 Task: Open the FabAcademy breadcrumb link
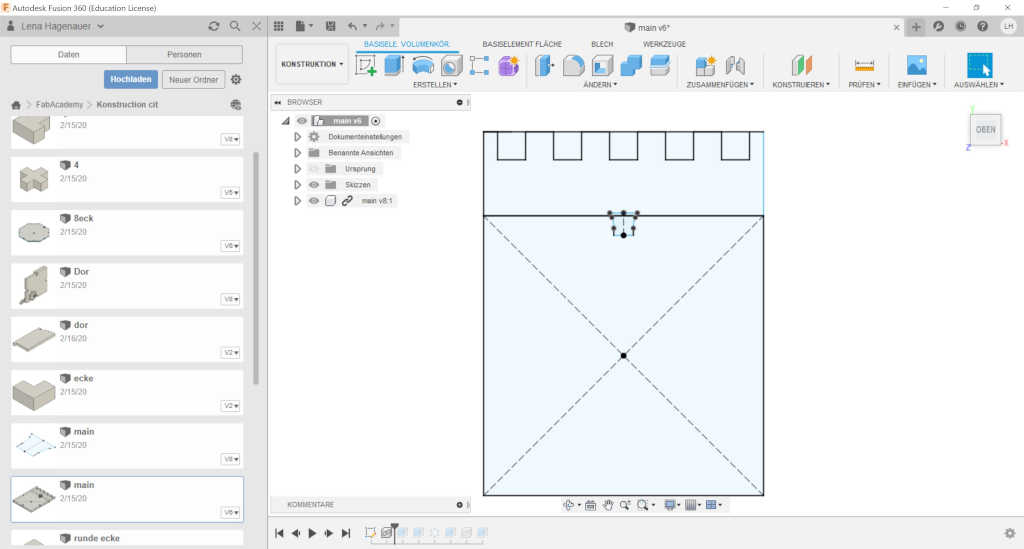59,104
